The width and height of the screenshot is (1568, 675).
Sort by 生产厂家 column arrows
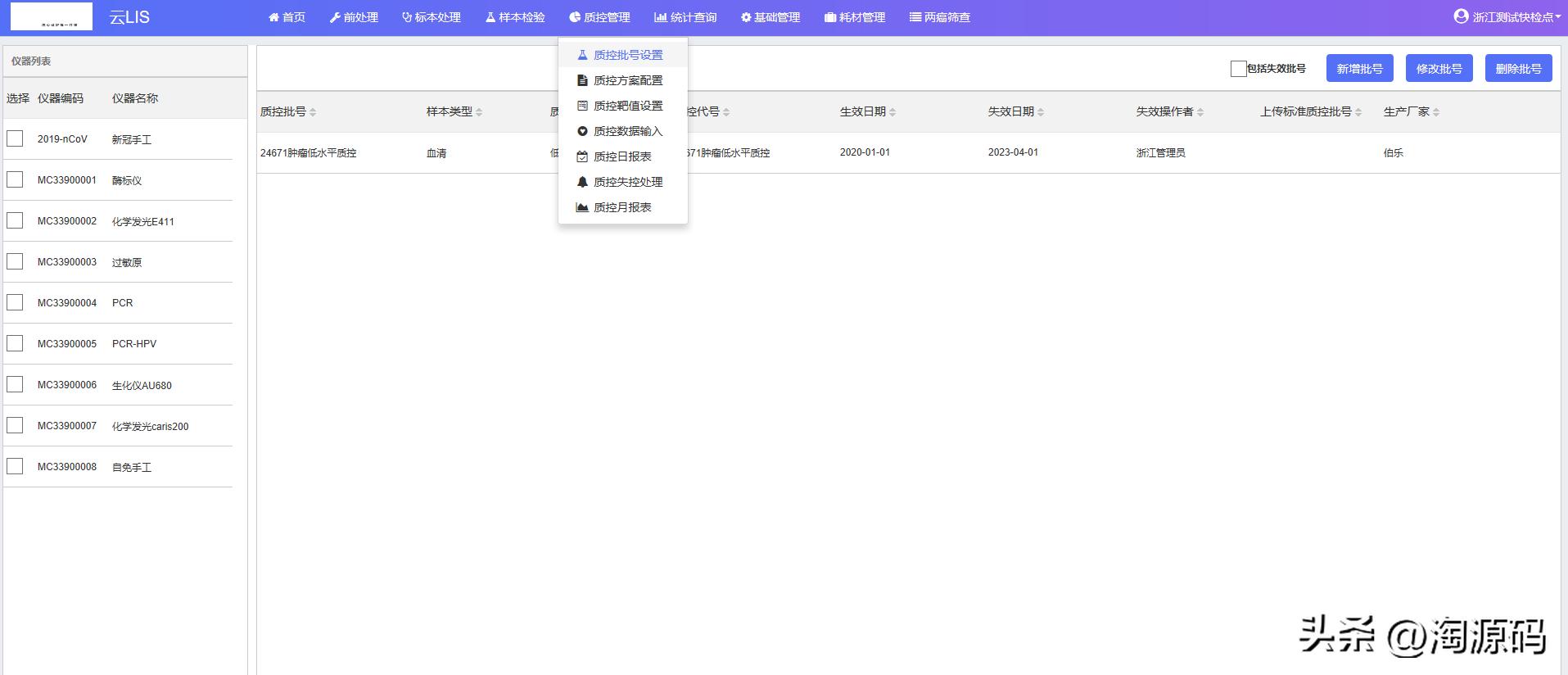1436,112
